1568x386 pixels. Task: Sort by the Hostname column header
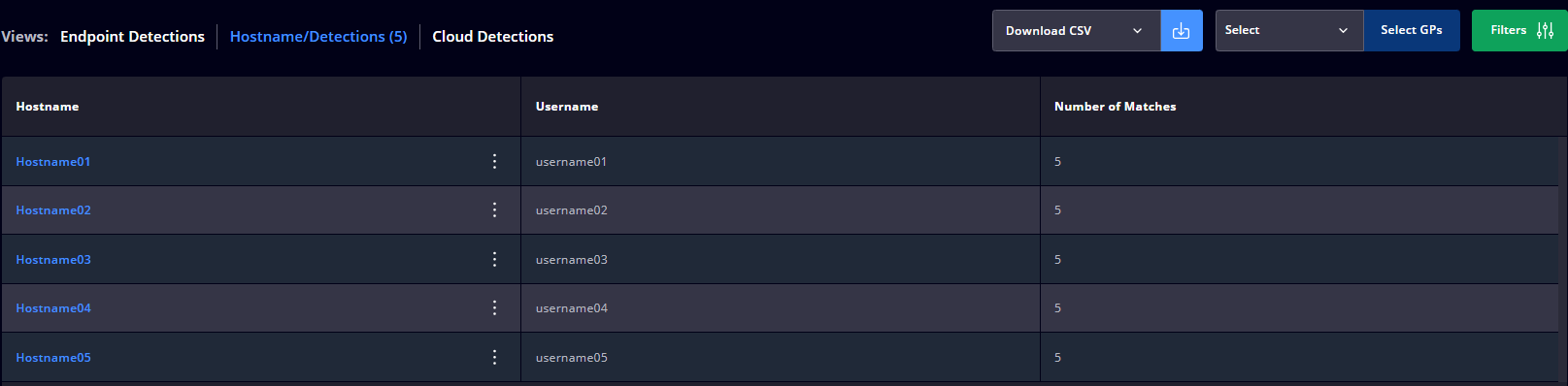pyautogui.click(x=48, y=107)
